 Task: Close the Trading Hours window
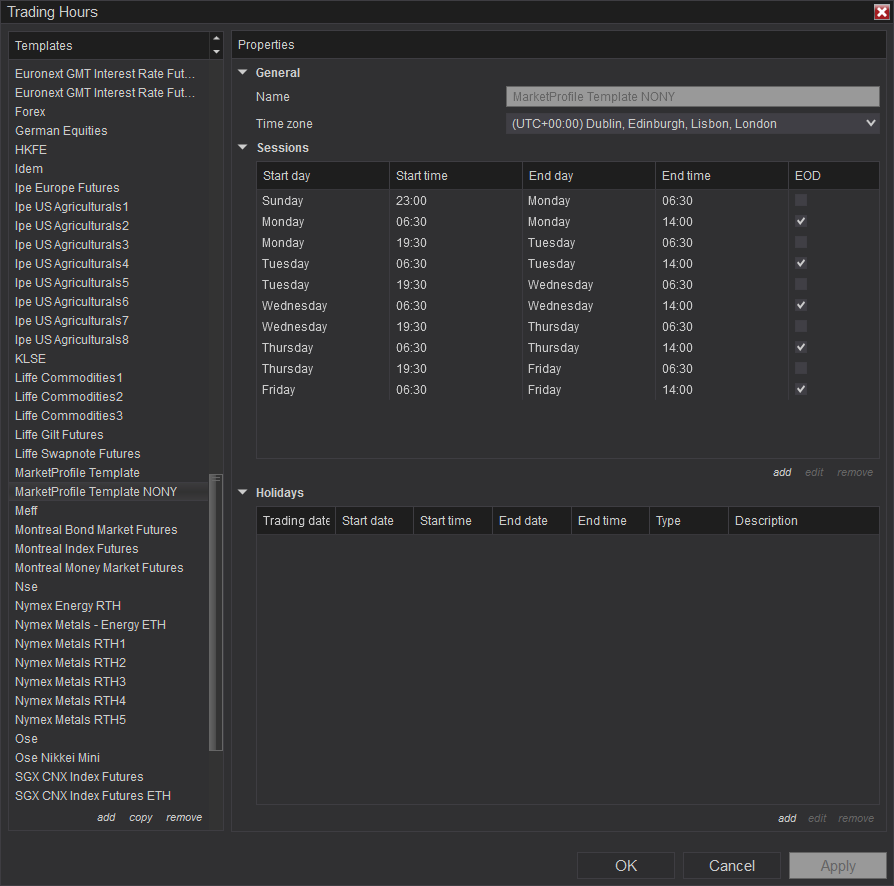coord(881,12)
